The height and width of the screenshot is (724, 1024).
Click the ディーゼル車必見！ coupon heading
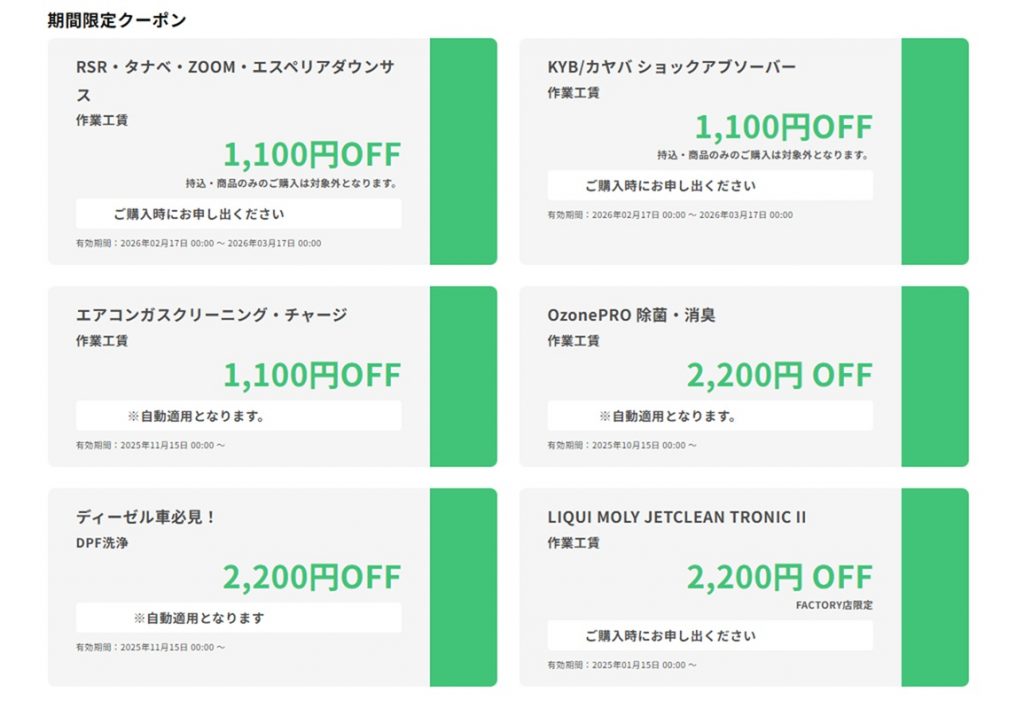click(x=146, y=517)
